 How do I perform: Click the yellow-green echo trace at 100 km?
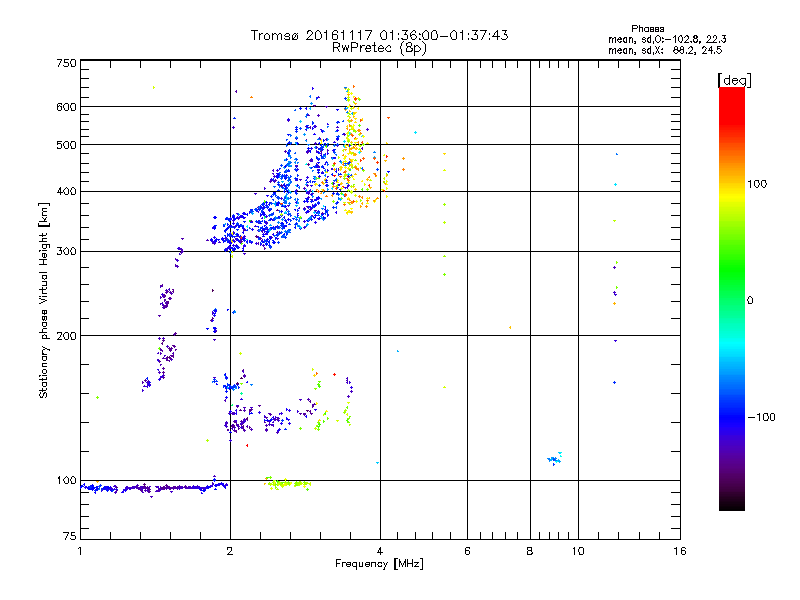tap(287, 483)
